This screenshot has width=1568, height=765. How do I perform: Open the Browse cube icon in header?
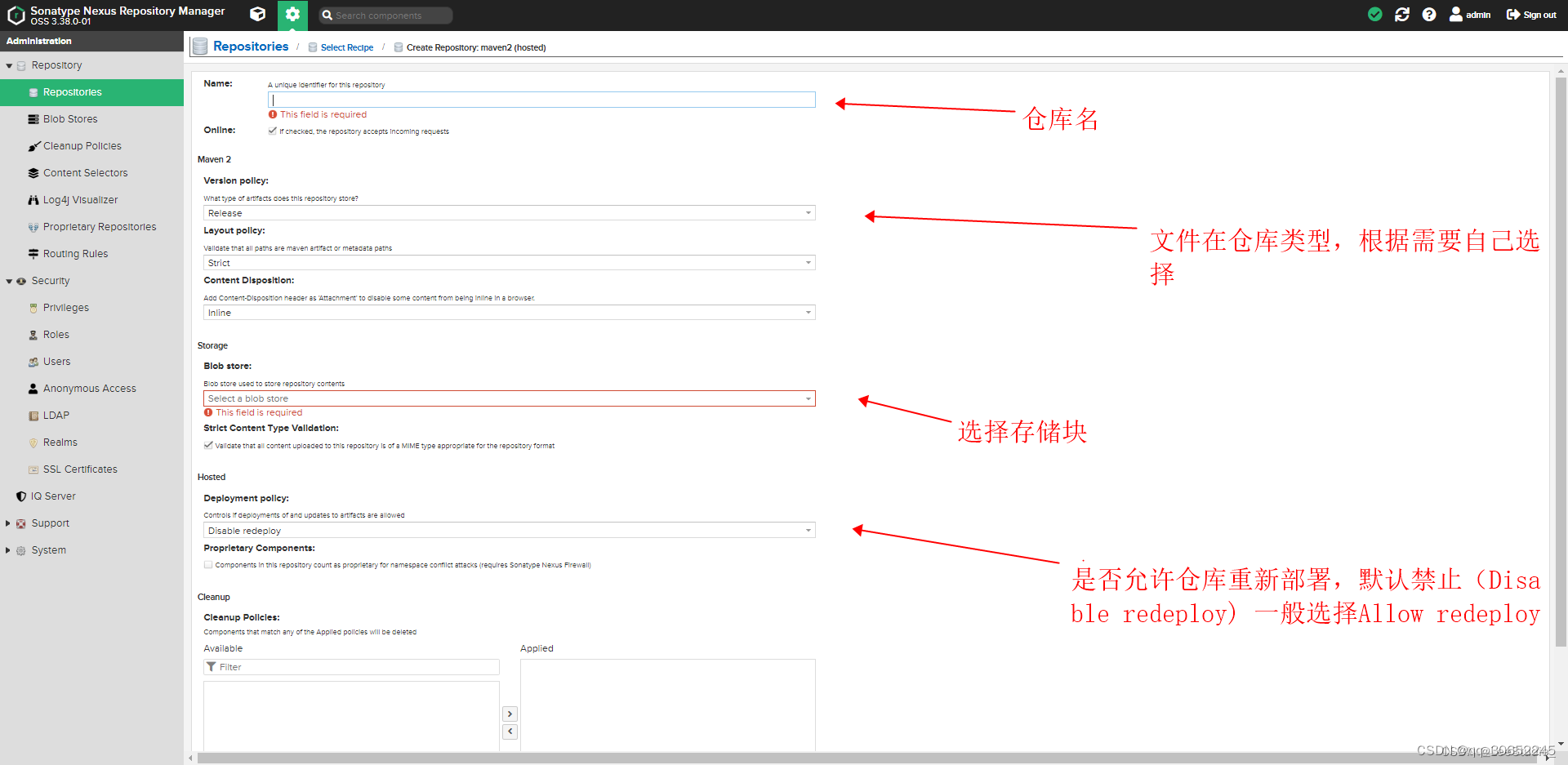click(x=257, y=15)
